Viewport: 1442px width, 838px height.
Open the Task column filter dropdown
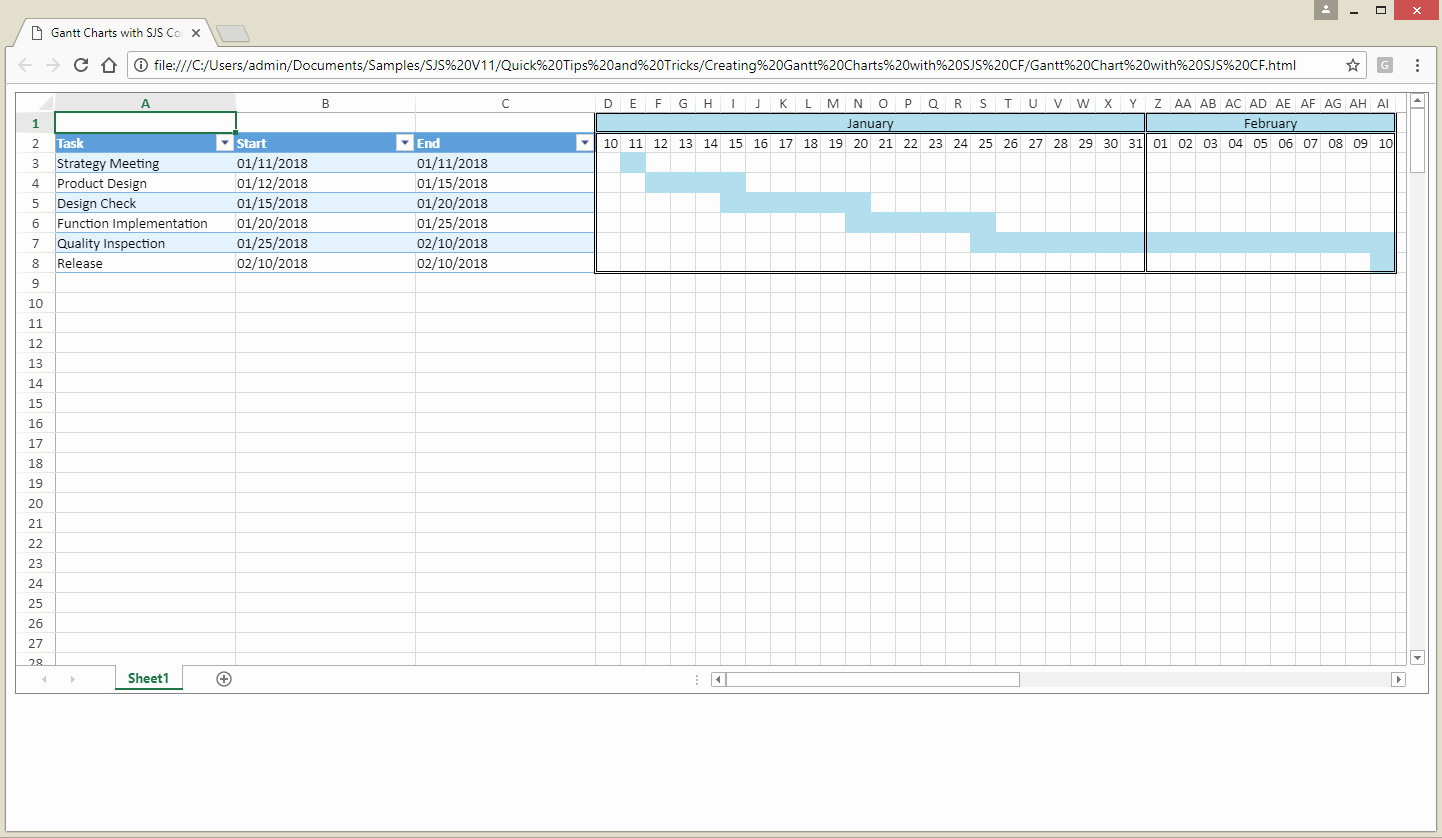coord(225,143)
